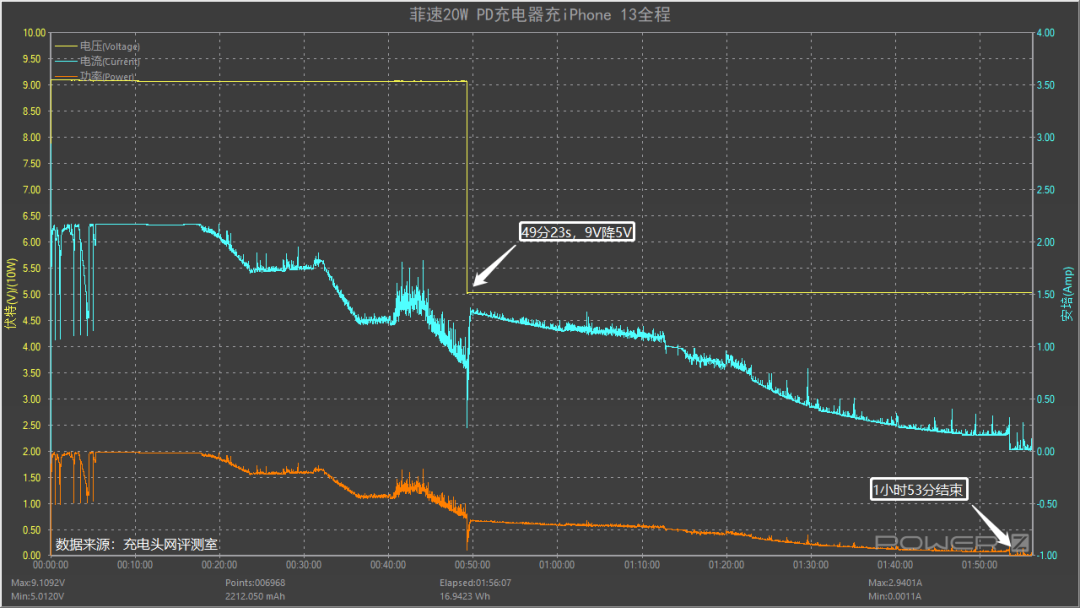Click the Elapsed:01:56:07 readout
Viewport: 1080px width, 608px height.
(475, 583)
